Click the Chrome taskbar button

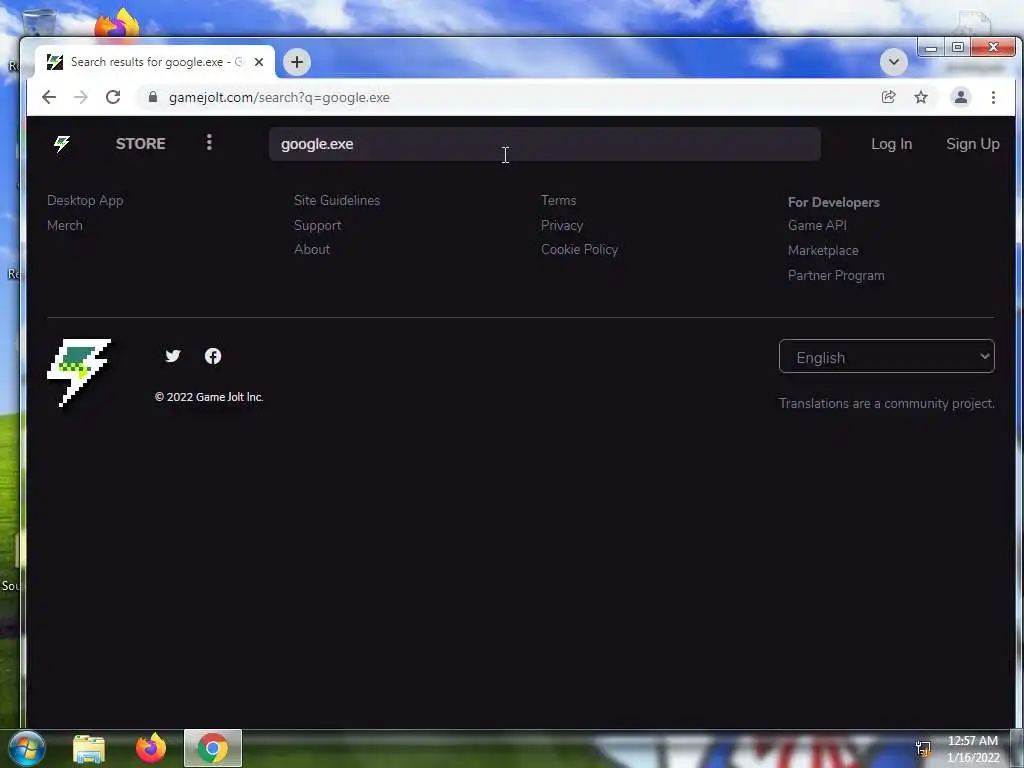pyautogui.click(x=213, y=748)
